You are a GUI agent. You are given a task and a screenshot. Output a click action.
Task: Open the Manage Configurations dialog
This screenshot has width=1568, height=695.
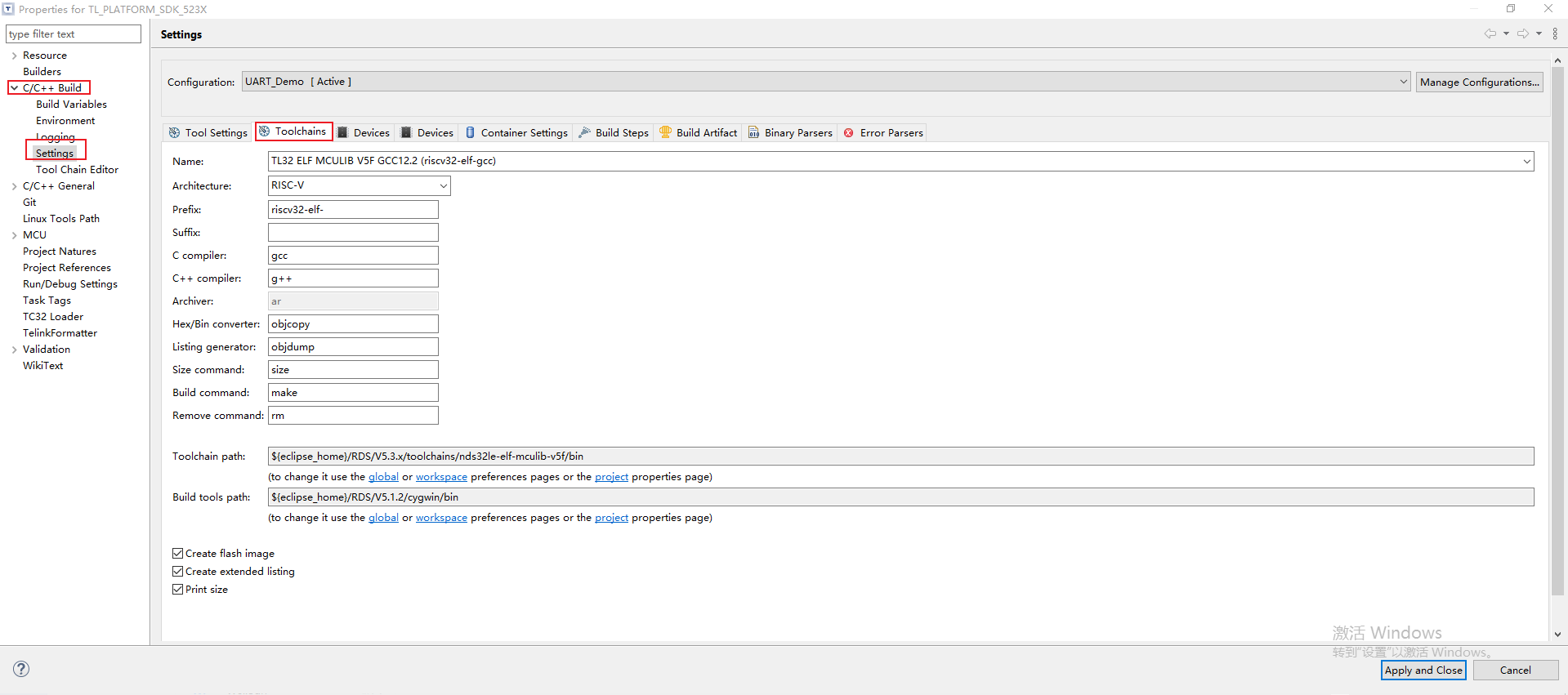1479,82
